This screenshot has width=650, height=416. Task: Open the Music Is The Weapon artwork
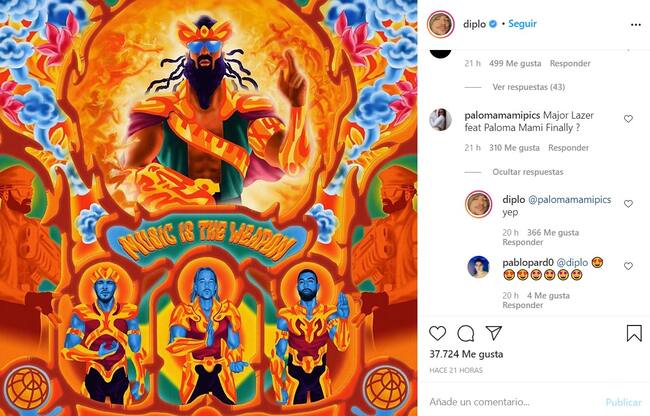(209, 208)
